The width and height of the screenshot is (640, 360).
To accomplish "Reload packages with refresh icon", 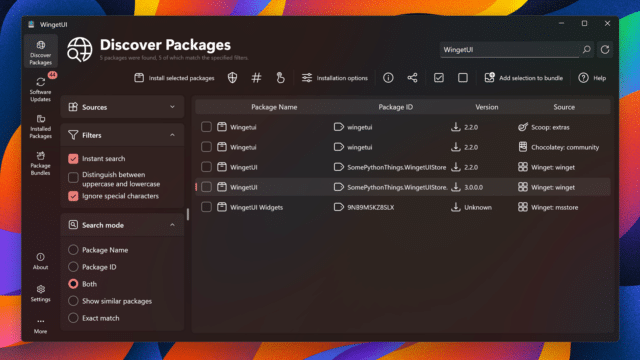I will pyautogui.click(x=605, y=50).
